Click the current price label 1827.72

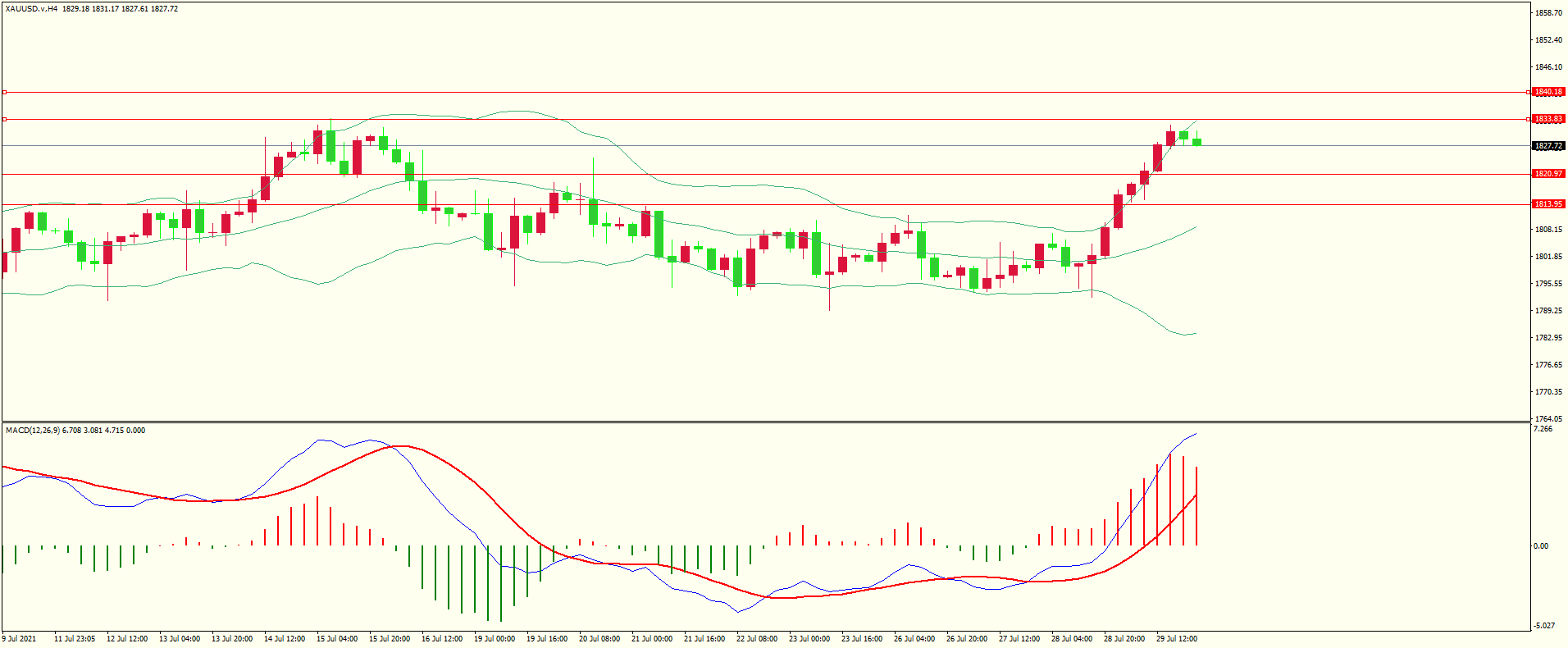point(1548,146)
